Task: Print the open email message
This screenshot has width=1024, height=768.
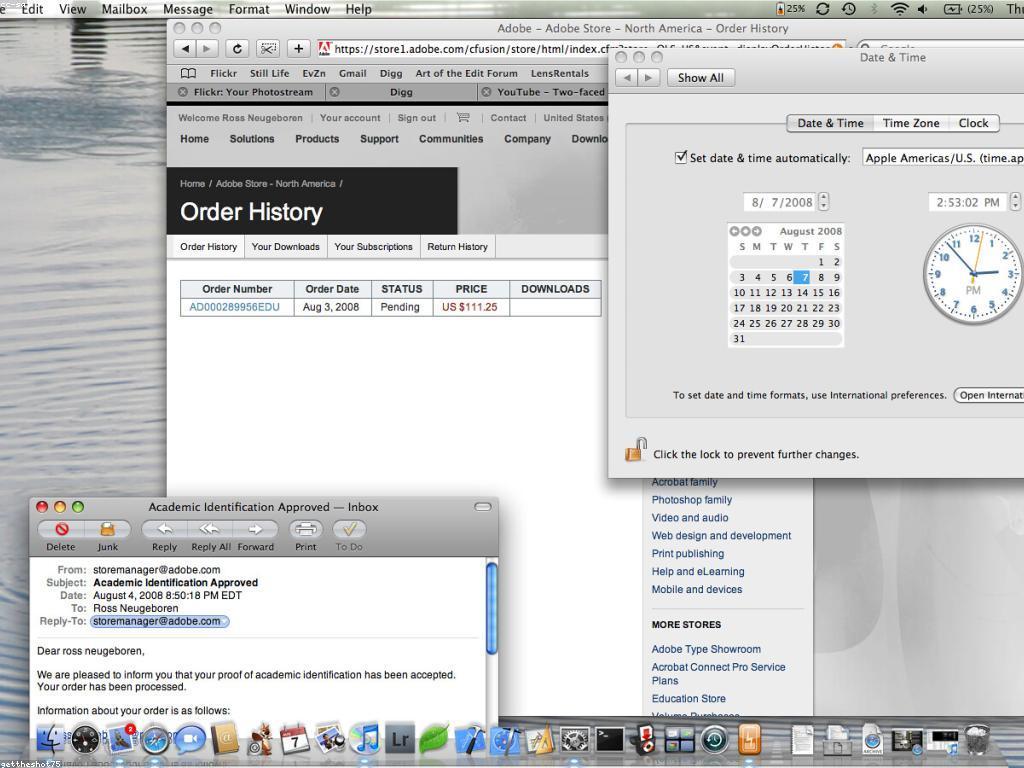Action: (x=305, y=529)
